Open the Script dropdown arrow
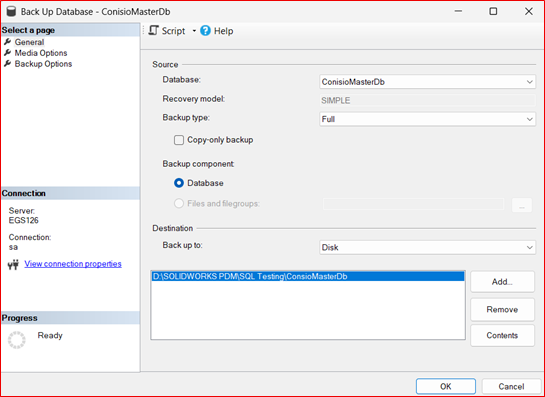The image size is (545, 397). (x=194, y=31)
